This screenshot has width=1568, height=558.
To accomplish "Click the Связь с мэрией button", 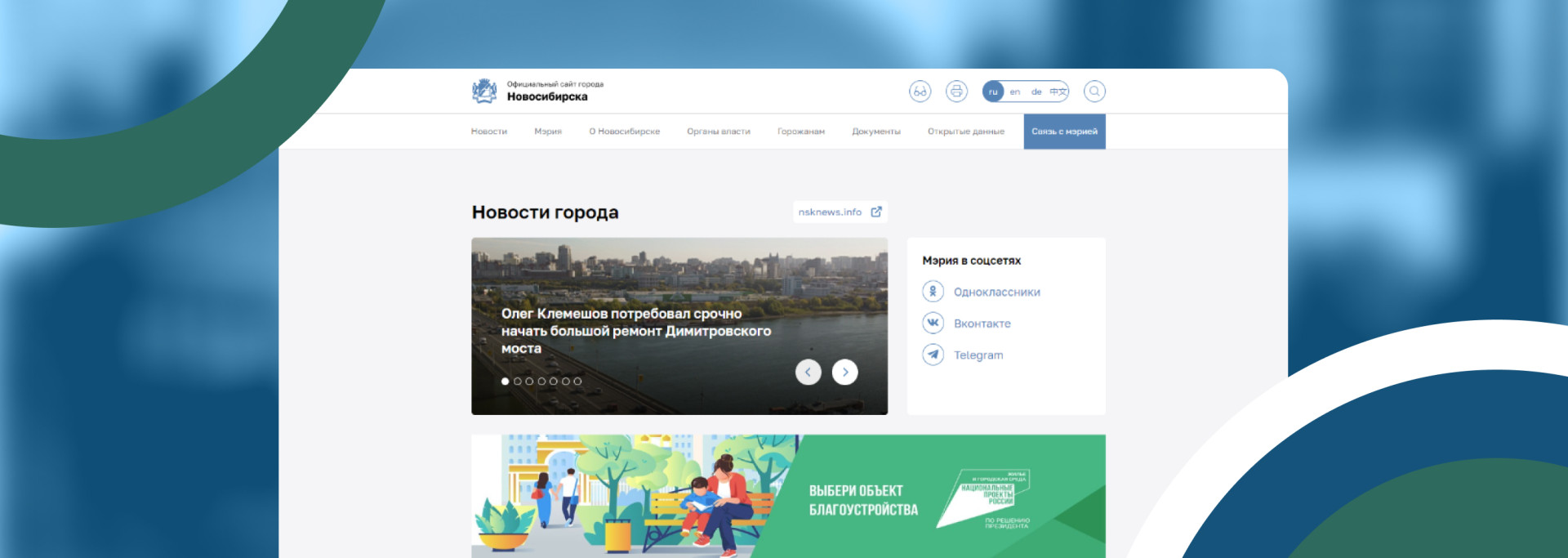I will point(1064,132).
